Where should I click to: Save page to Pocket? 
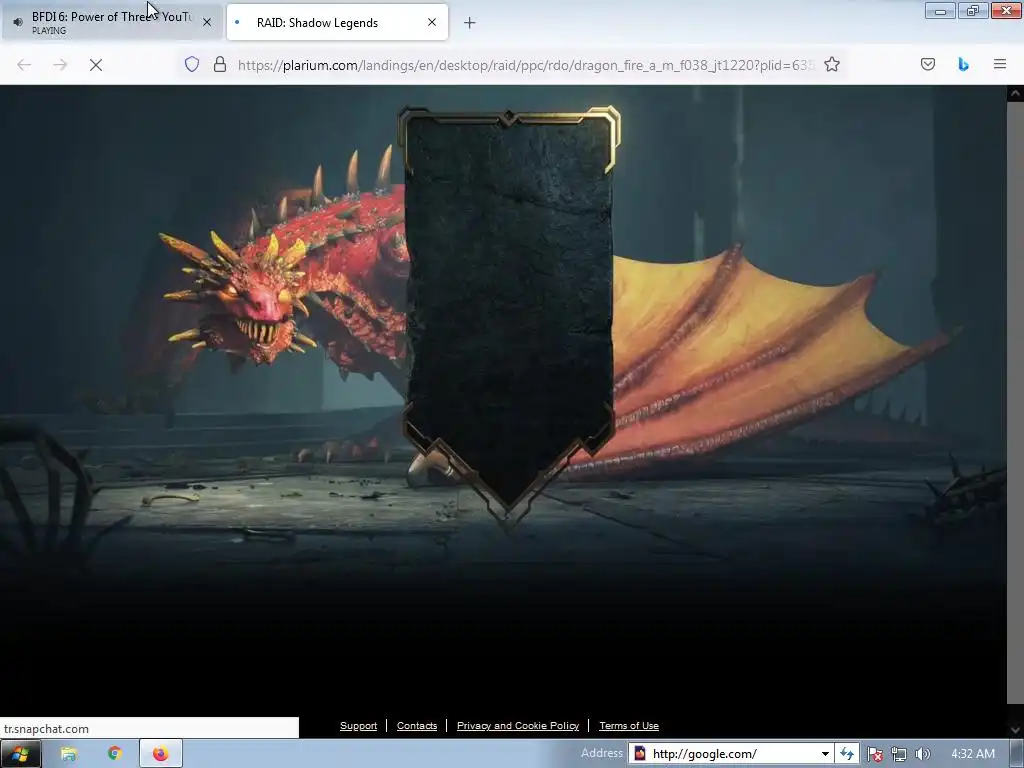pyautogui.click(x=928, y=64)
